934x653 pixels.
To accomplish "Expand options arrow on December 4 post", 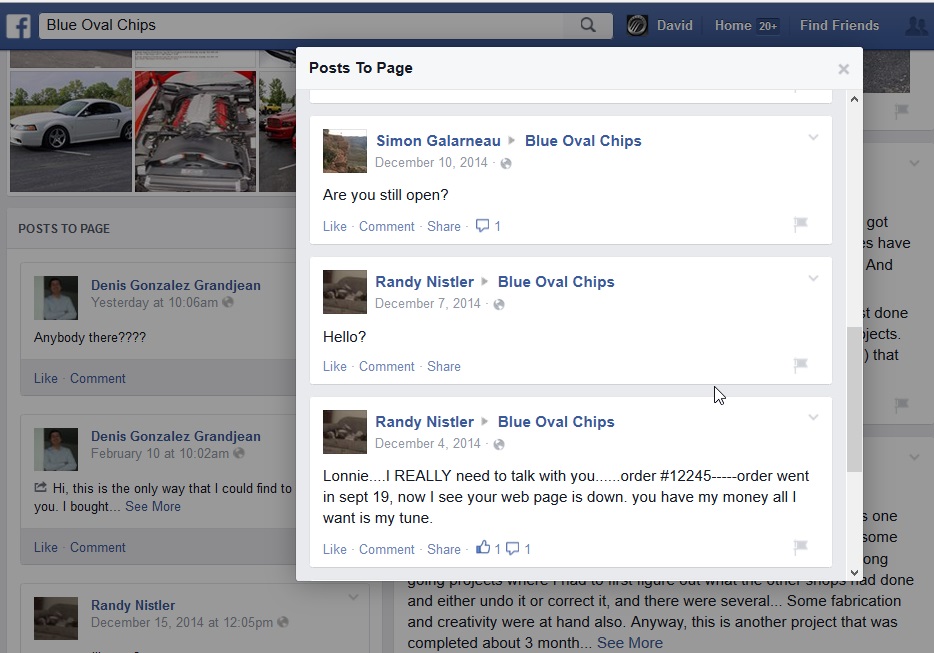I will click(x=813, y=418).
